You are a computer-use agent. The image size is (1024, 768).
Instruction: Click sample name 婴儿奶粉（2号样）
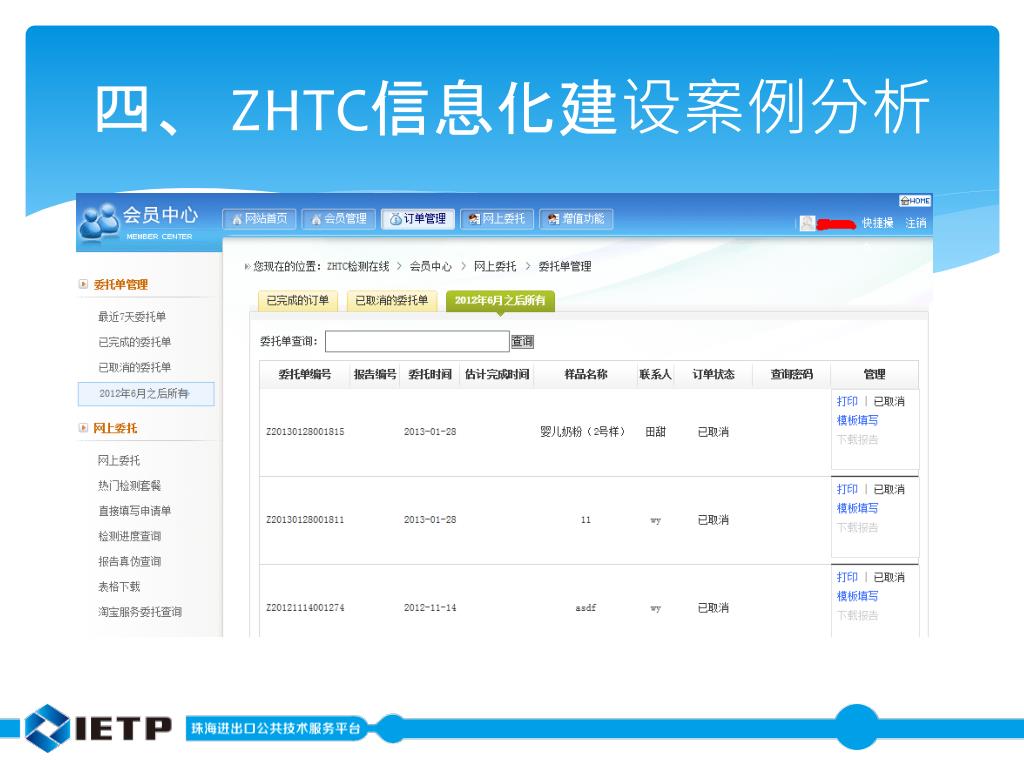(583, 432)
